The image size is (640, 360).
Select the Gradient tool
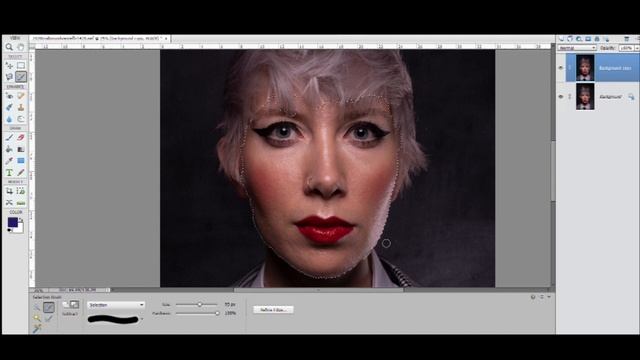pos(21,149)
